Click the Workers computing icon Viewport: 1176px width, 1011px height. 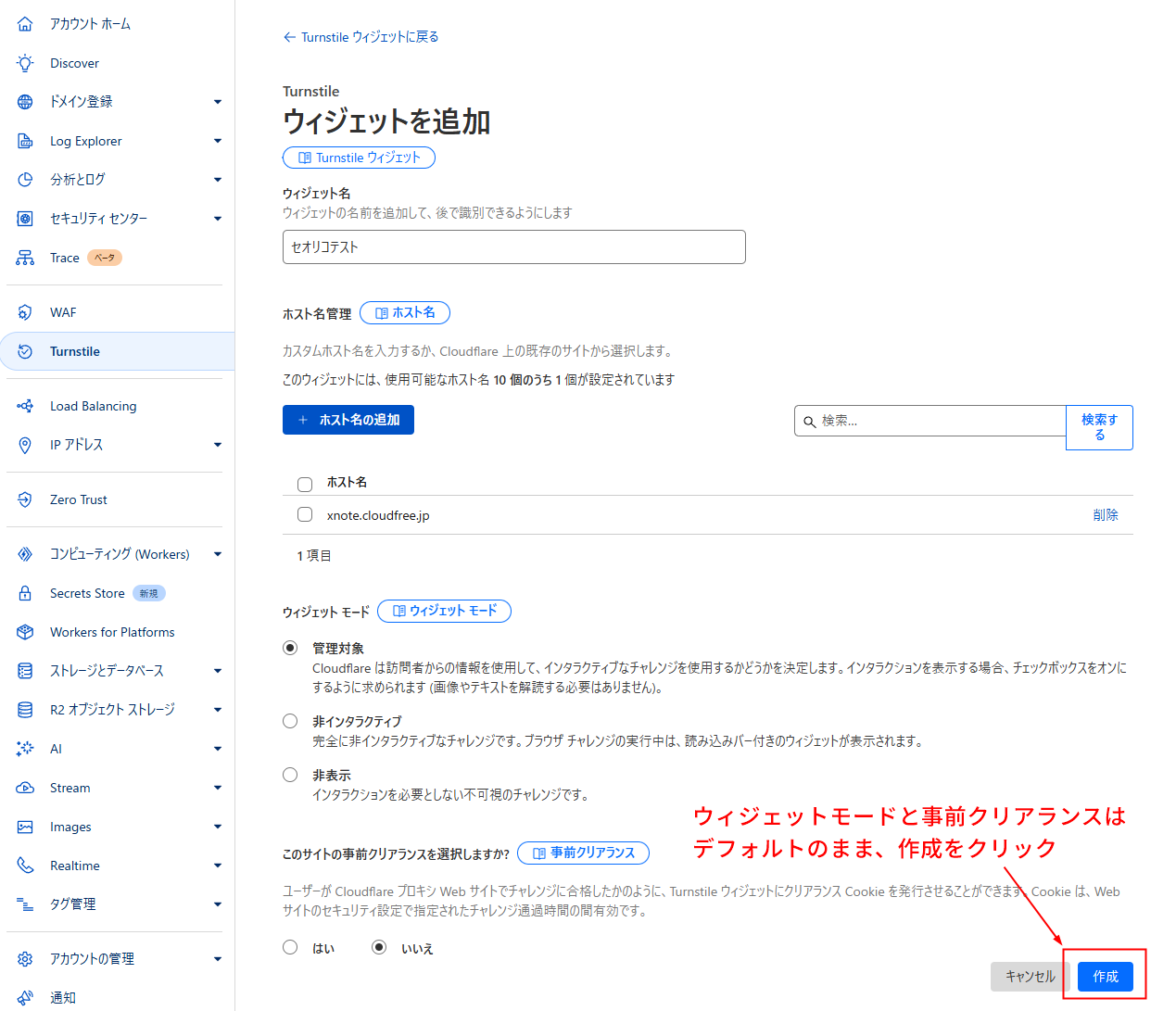25,554
